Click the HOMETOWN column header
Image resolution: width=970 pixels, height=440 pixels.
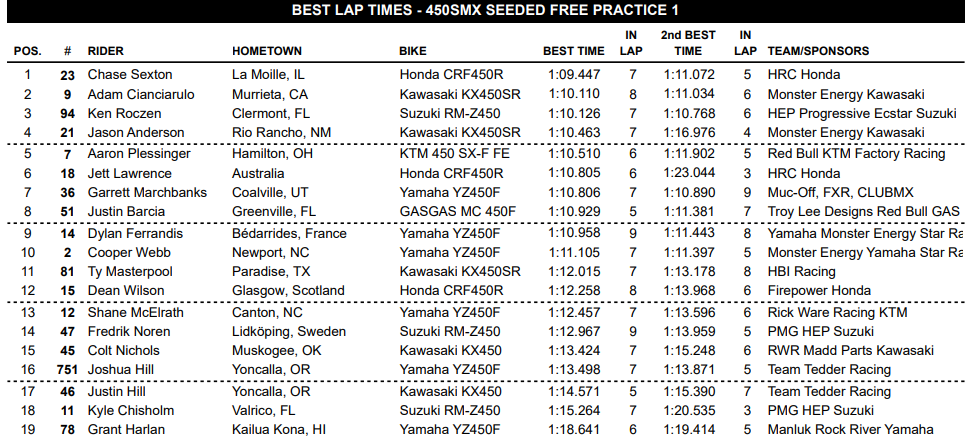265,51
